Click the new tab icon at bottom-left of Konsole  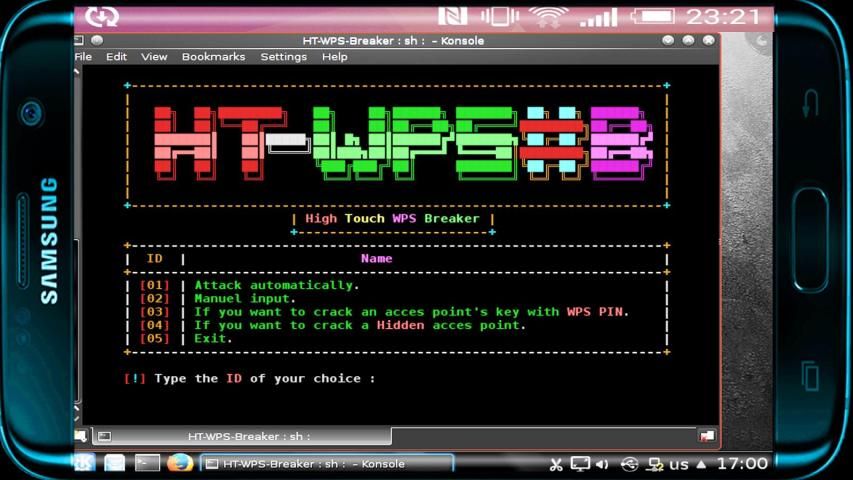(82, 436)
